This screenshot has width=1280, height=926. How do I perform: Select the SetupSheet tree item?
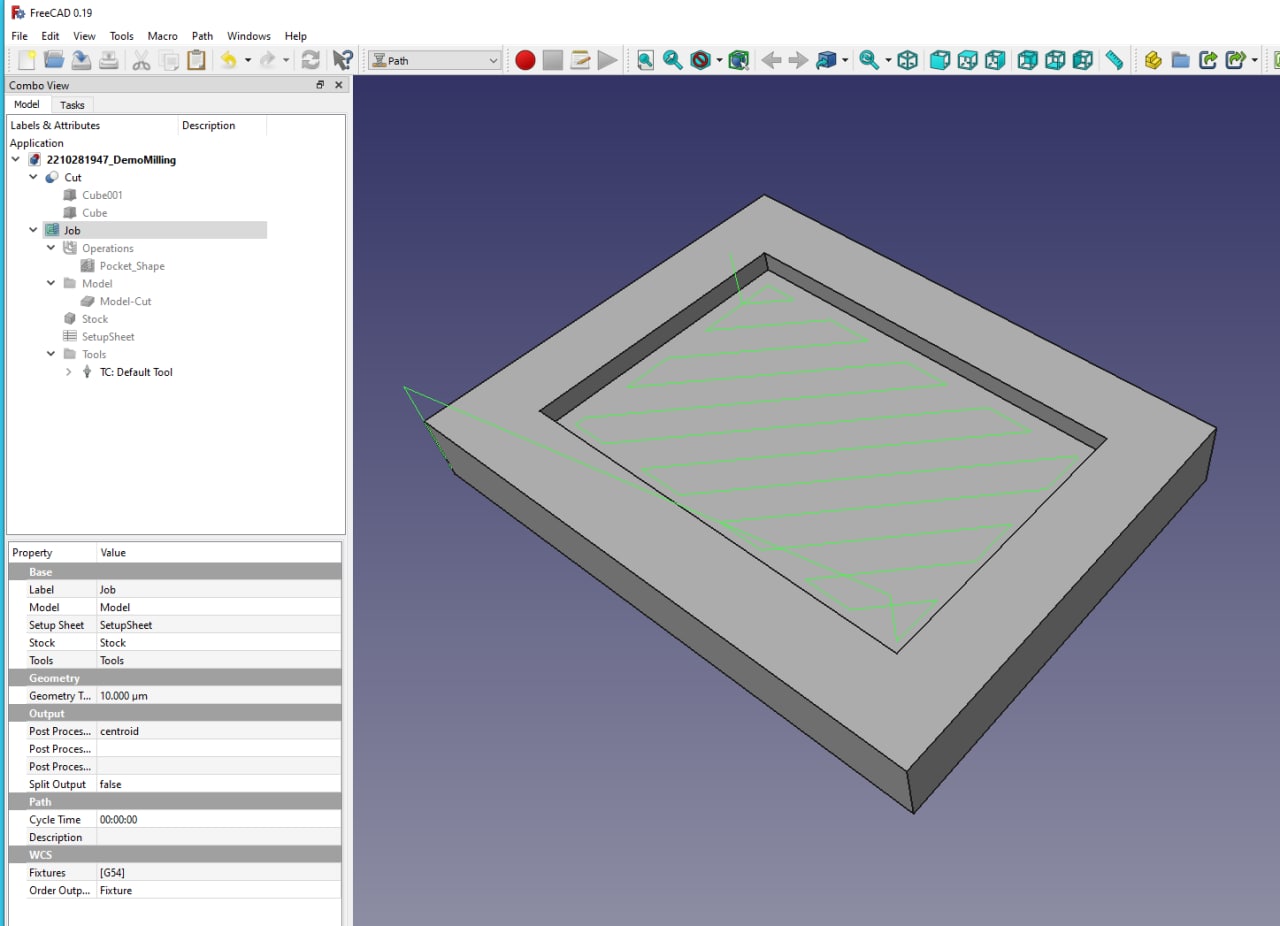click(107, 337)
